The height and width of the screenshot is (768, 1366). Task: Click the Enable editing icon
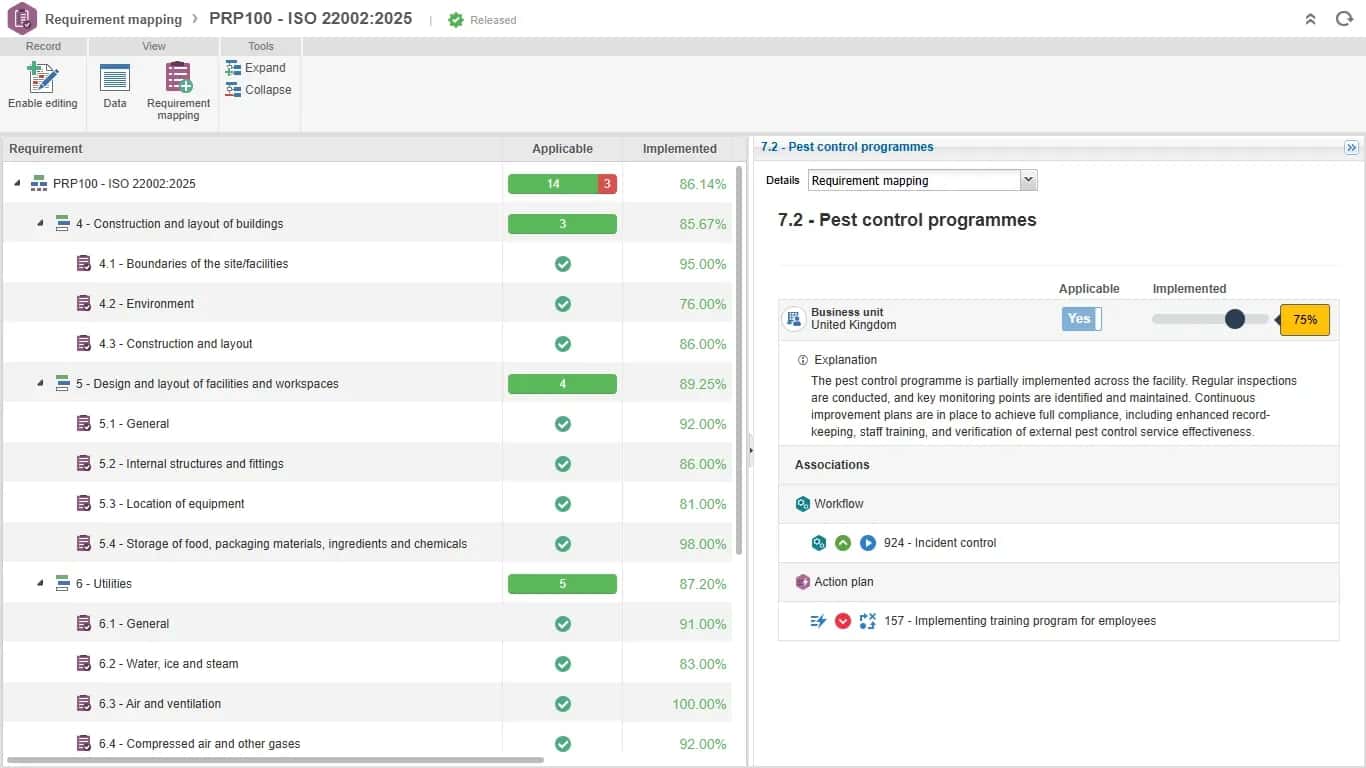(x=43, y=77)
